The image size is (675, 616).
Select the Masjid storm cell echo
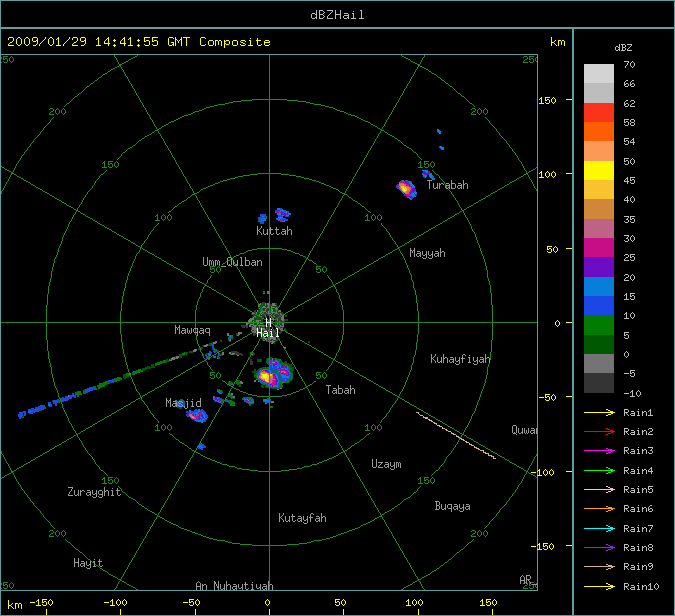point(195,413)
